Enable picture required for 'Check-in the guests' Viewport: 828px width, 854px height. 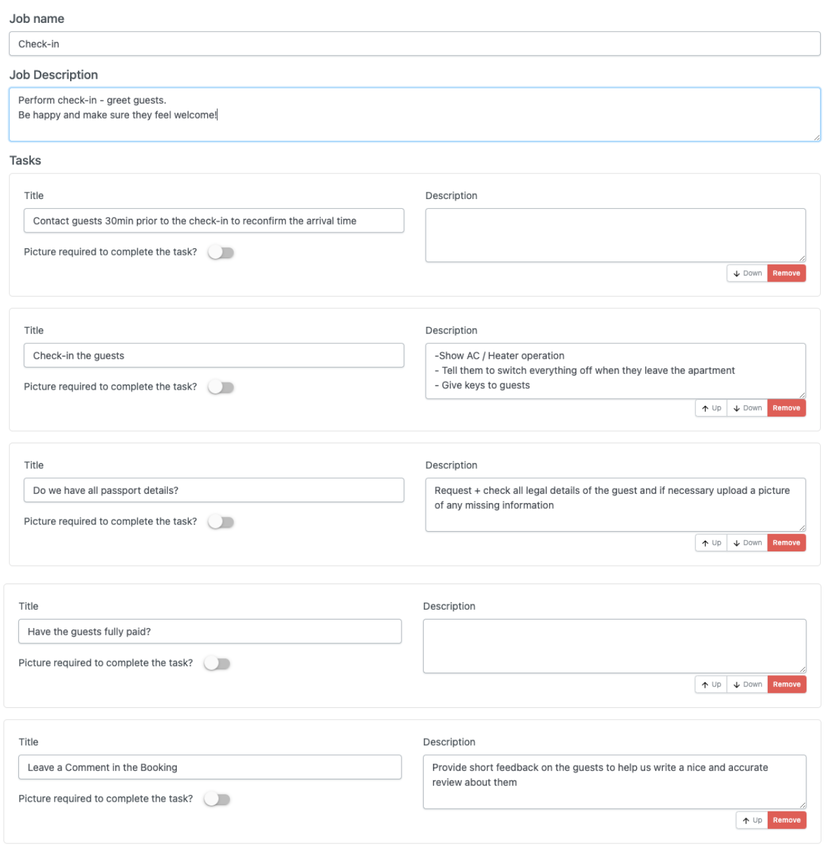click(x=221, y=387)
